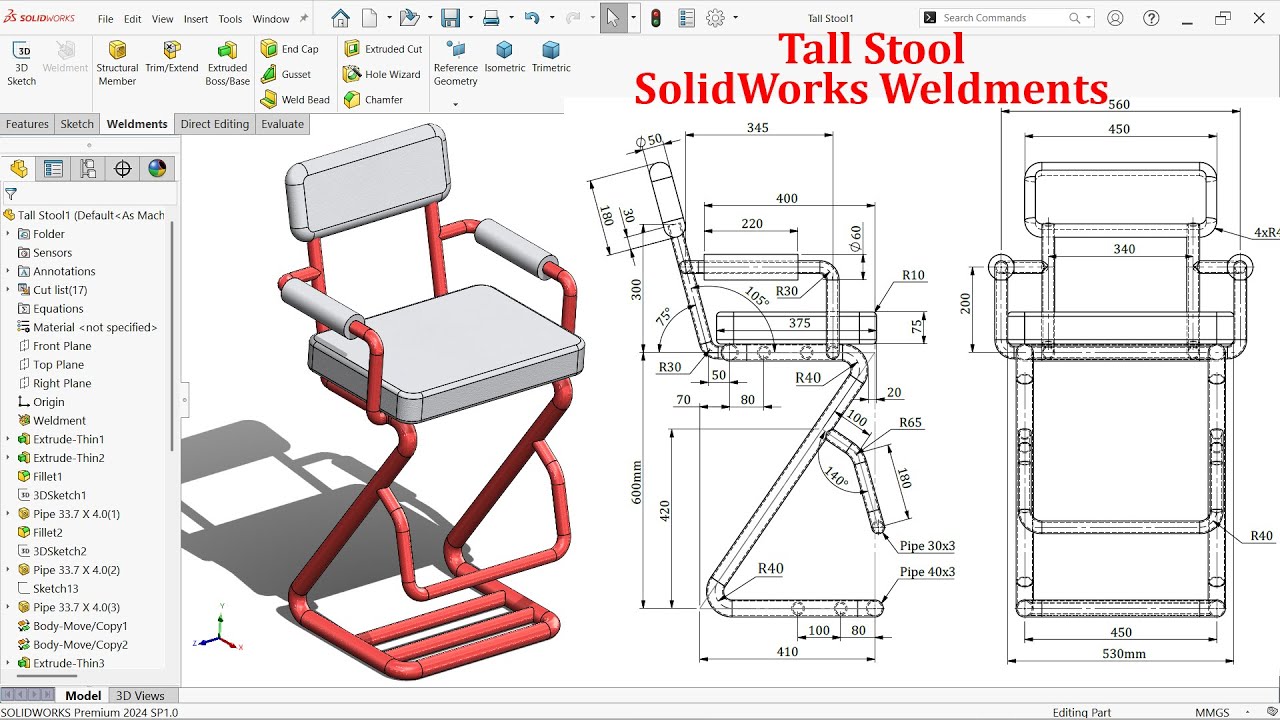The width and height of the screenshot is (1280, 720).
Task: Open the DisplayManager appearance tab
Action: 157,168
